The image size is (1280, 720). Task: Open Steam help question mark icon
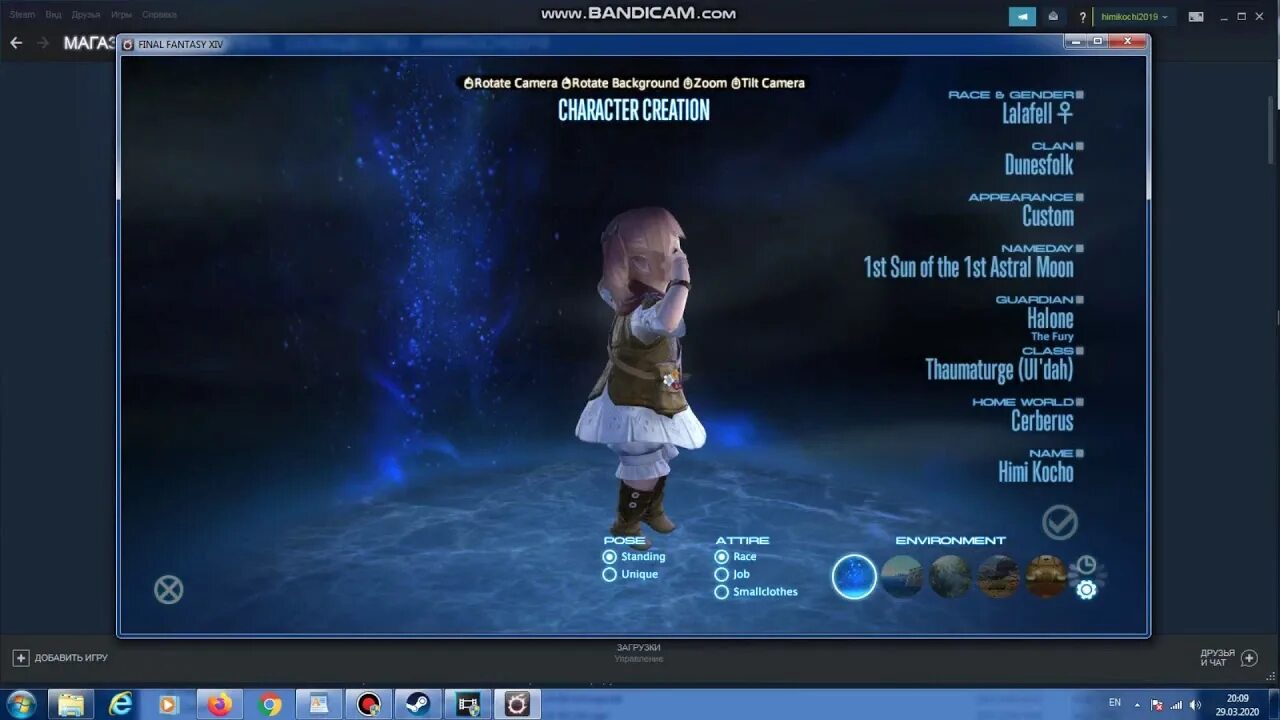click(x=1082, y=17)
